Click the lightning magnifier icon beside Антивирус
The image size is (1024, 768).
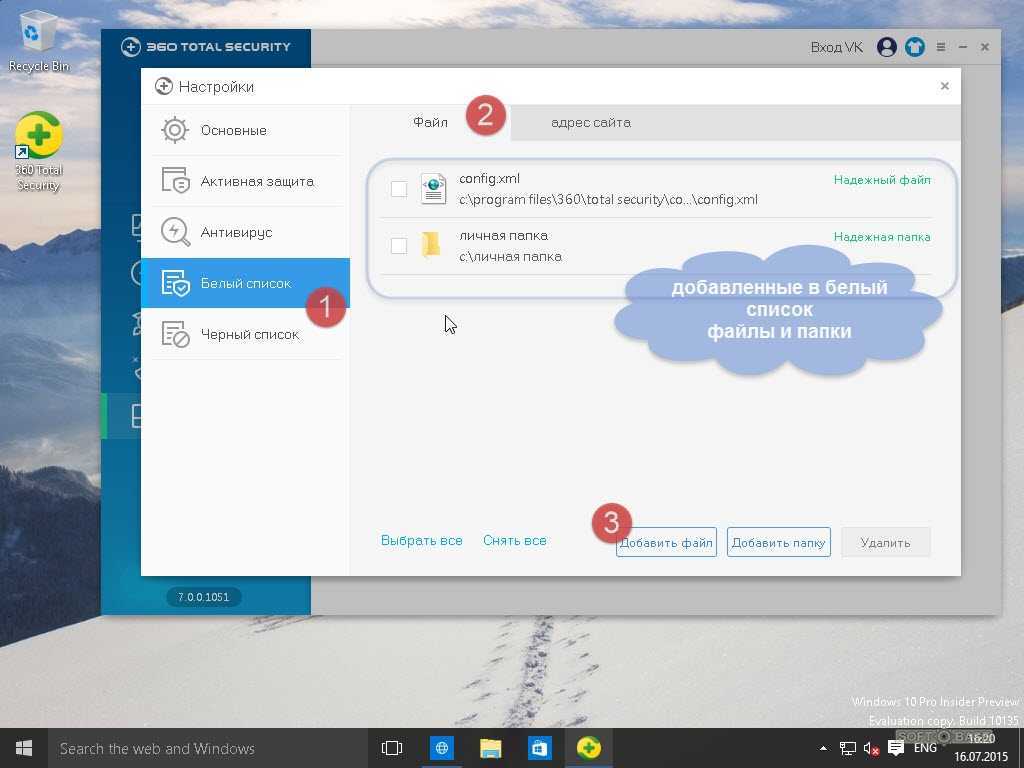pyautogui.click(x=175, y=232)
